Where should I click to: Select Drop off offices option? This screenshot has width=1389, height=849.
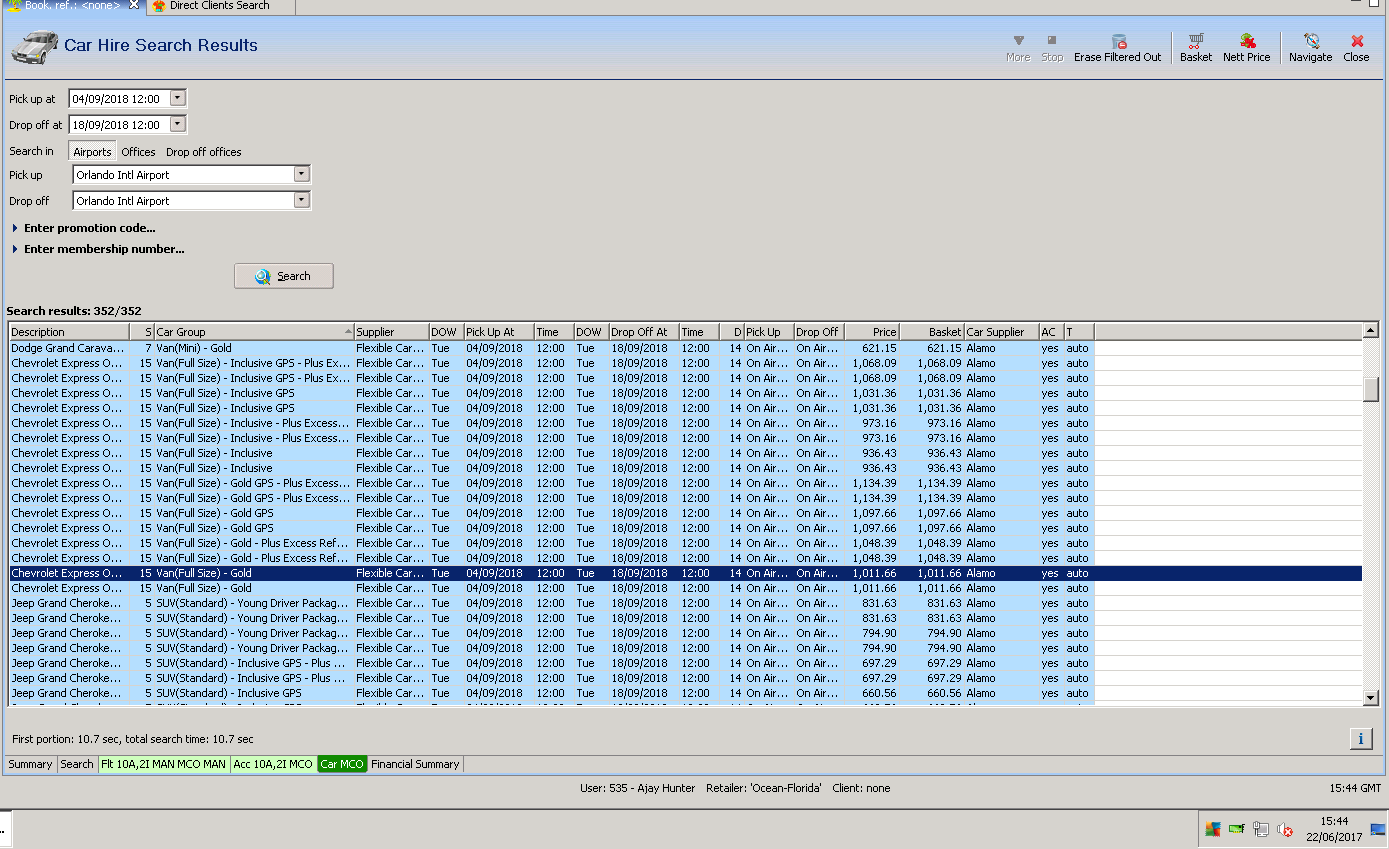point(204,152)
